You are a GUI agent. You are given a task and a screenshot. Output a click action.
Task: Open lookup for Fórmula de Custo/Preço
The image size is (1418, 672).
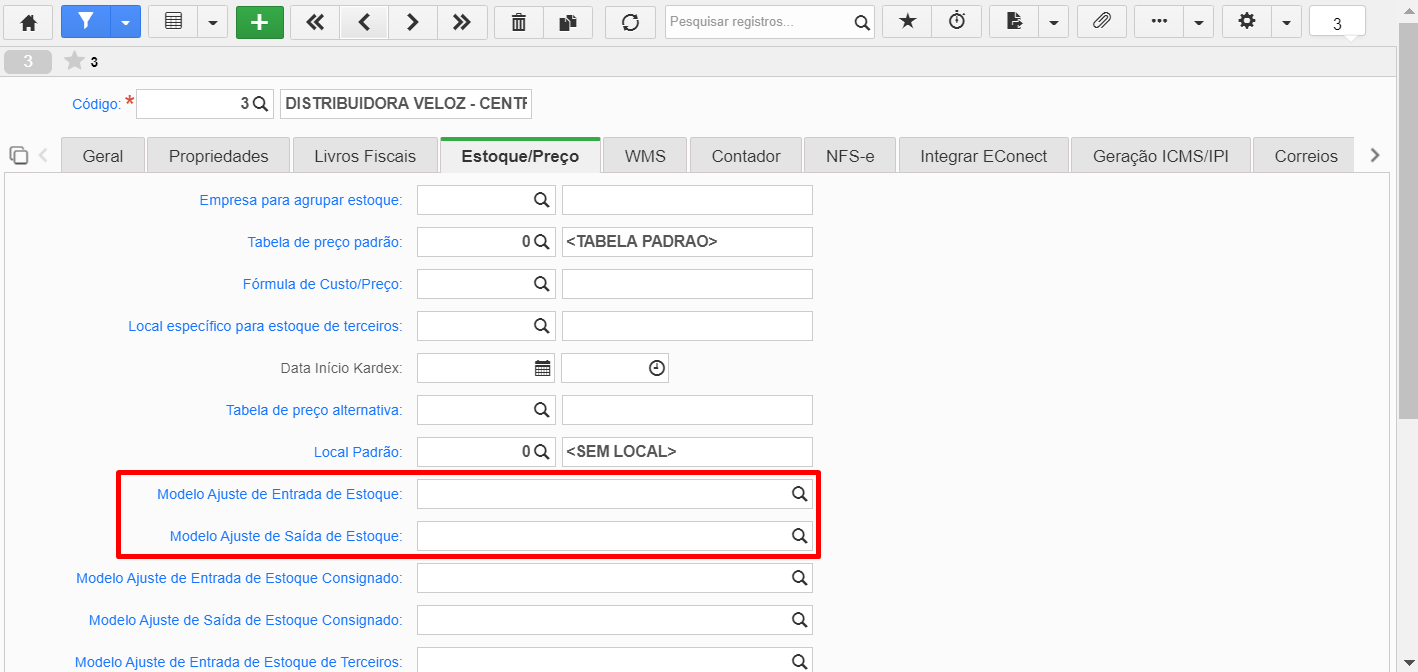(541, 284)
